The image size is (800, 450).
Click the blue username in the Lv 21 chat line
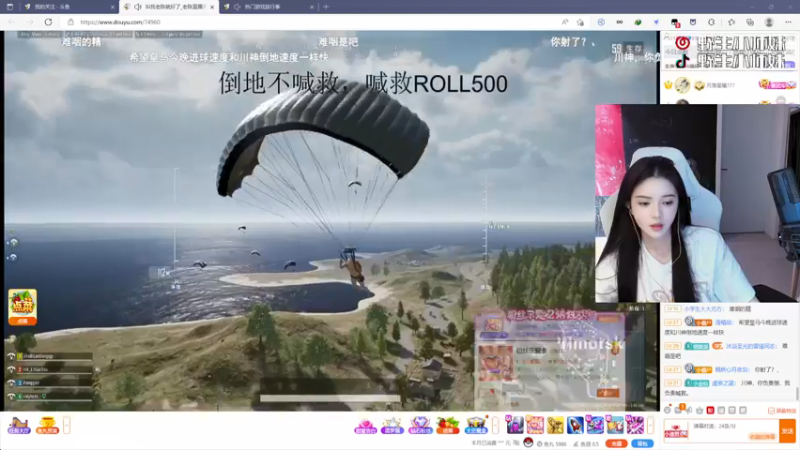click(724, 383)
